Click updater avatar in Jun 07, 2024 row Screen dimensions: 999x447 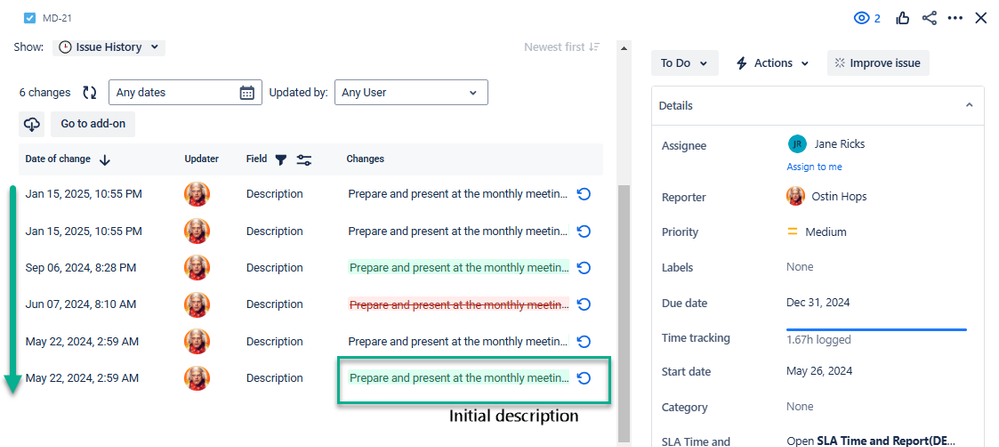(197, 305)
